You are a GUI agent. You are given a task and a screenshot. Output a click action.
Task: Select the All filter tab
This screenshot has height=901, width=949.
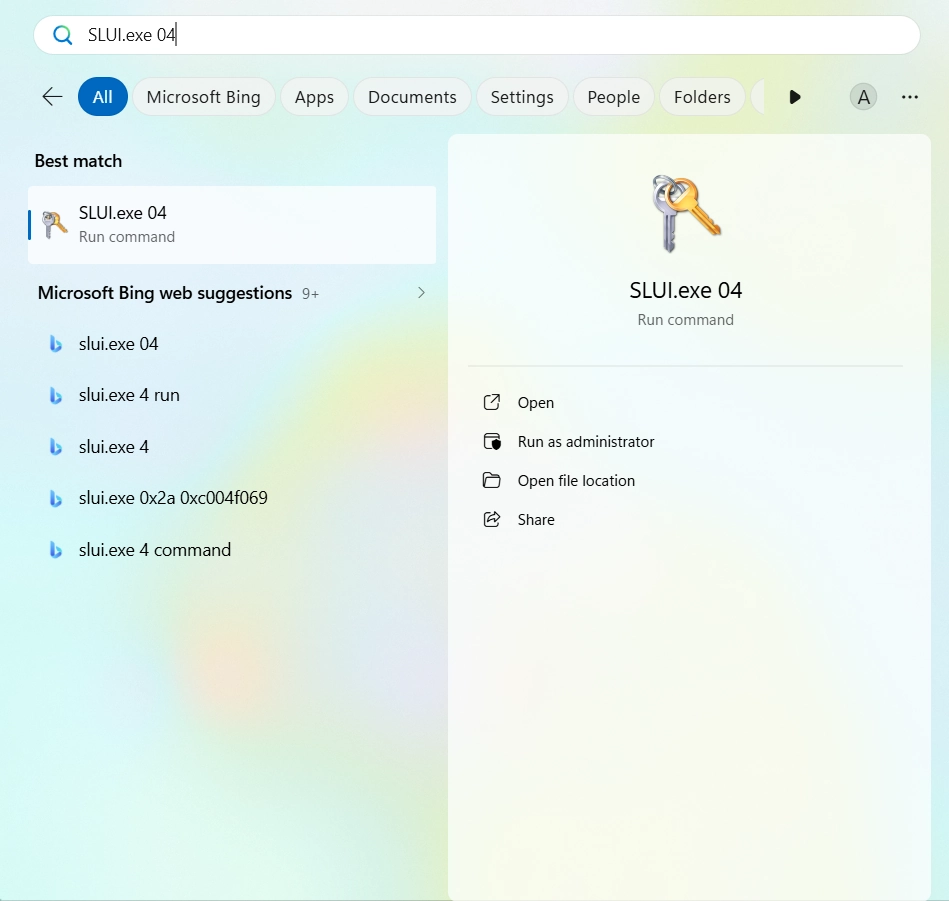coord(103,97)
